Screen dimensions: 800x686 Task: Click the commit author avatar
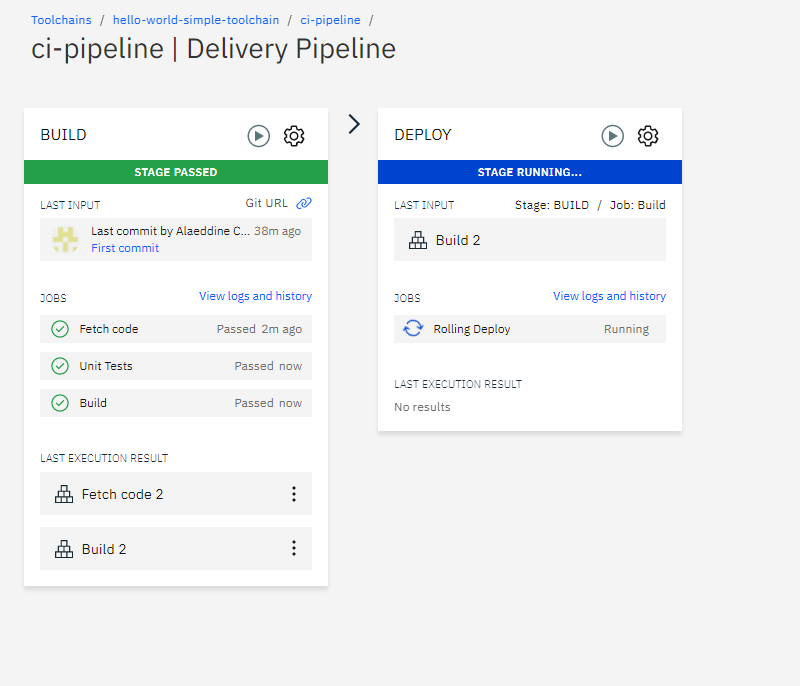66,240
